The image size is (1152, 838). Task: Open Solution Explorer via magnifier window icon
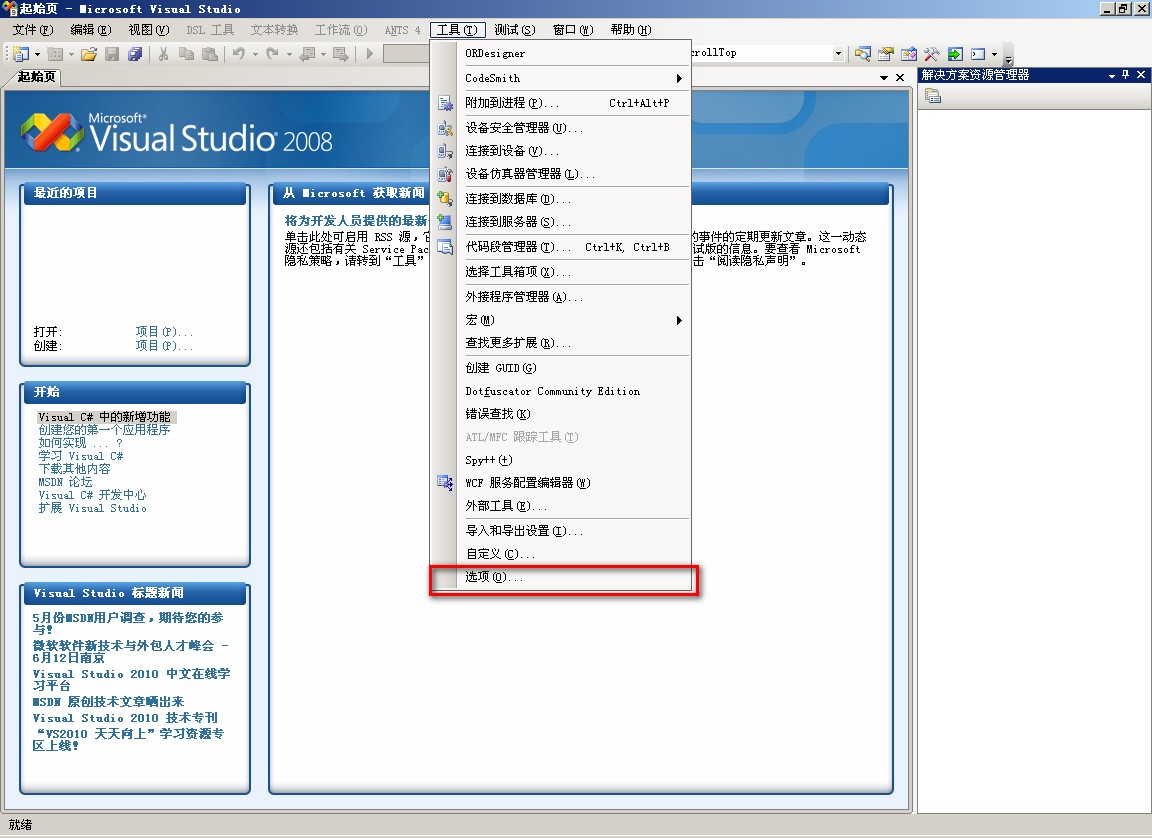click(863, 54)
